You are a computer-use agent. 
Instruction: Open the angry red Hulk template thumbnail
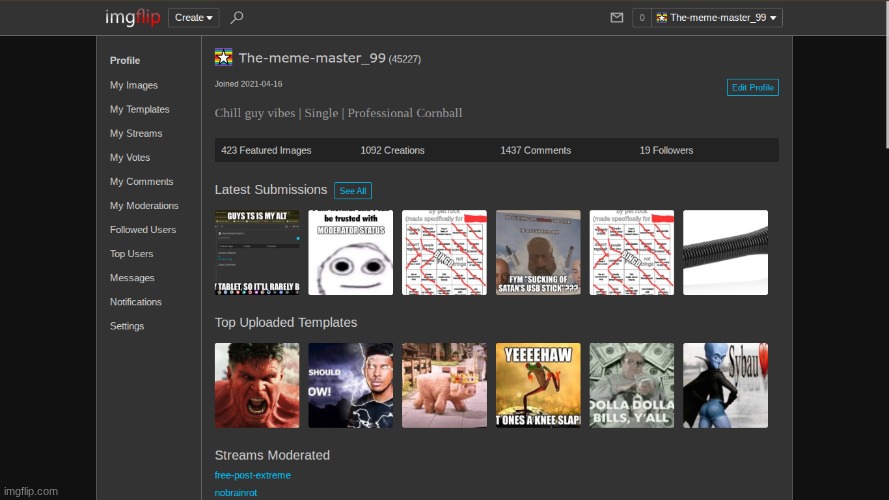(257, 385)
